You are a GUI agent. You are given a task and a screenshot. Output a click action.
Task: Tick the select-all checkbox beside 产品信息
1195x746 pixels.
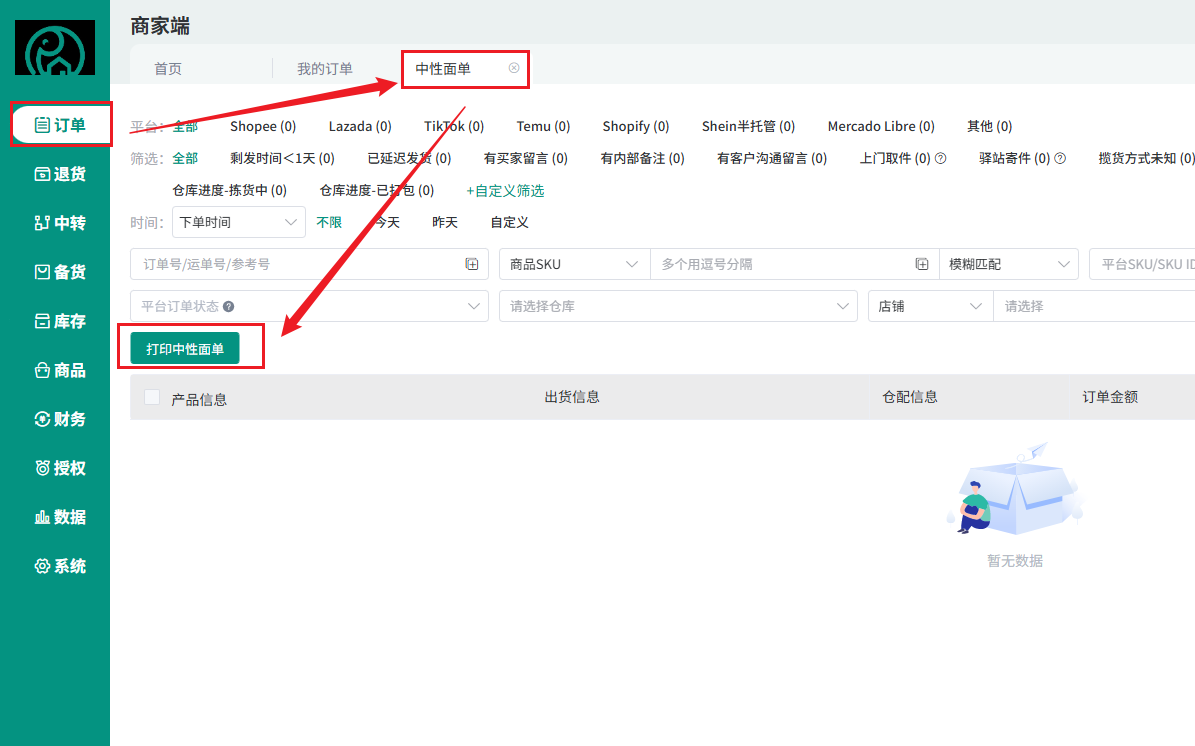click(152, 397)
